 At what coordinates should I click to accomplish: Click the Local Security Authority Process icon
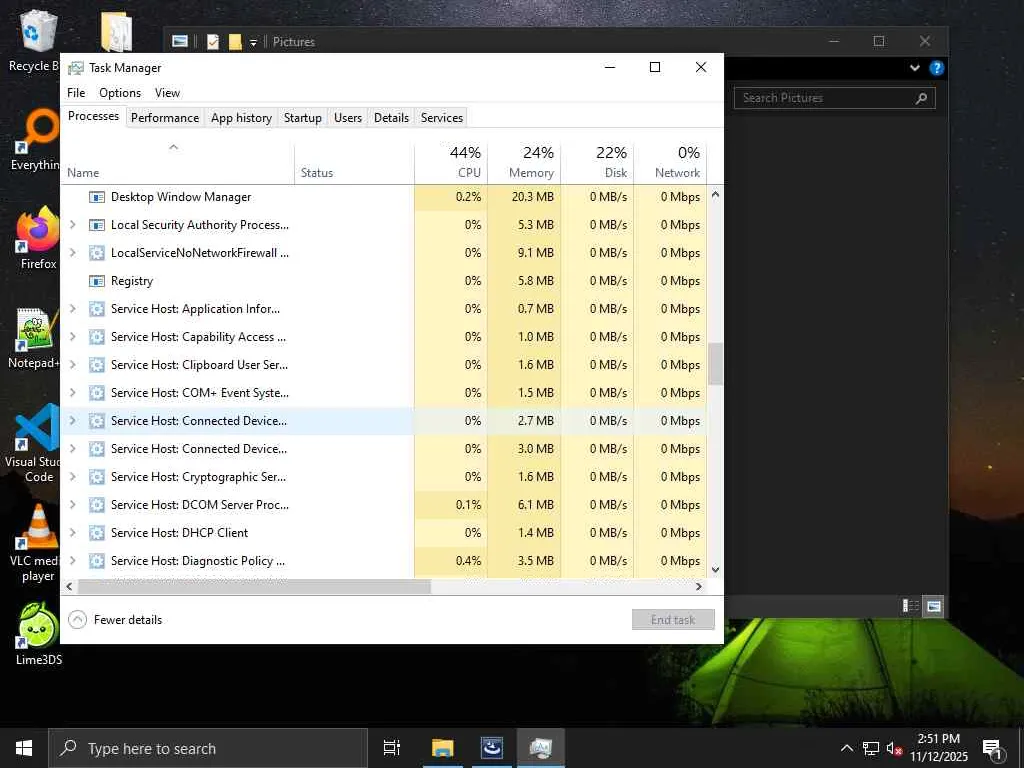97,225
